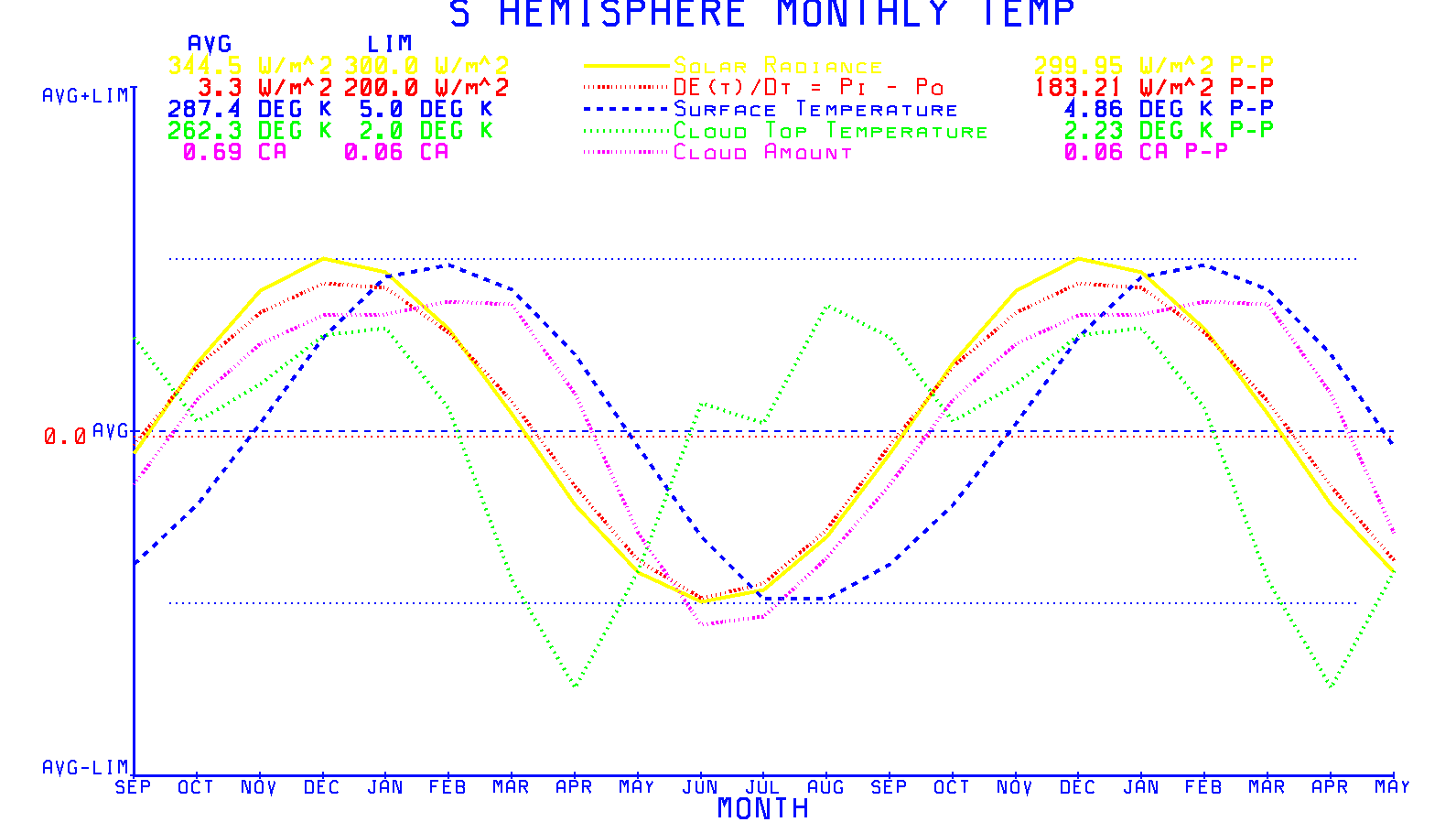Click the S HEMISPHERE MONTHLY TEMP chart title
The height and width of the screenshot is (822, 1456).
pos(761,15)
